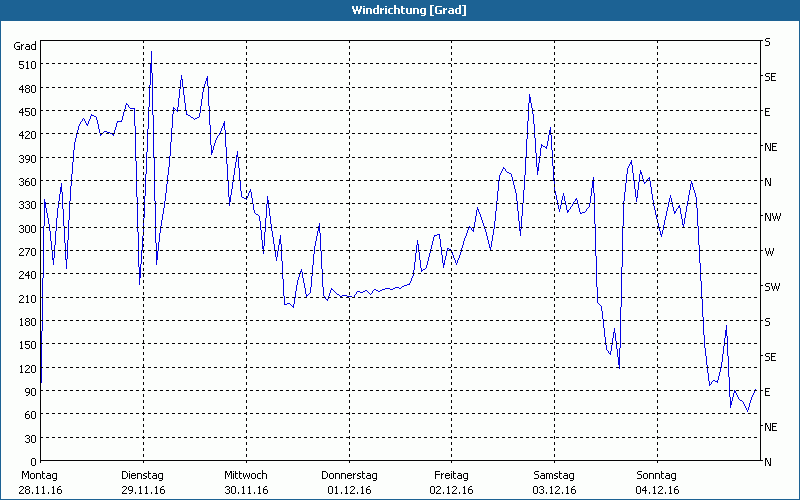Select the 450 left axis tick label
The width and height of the screenshot is (800, 500).
tap(28, 112)
